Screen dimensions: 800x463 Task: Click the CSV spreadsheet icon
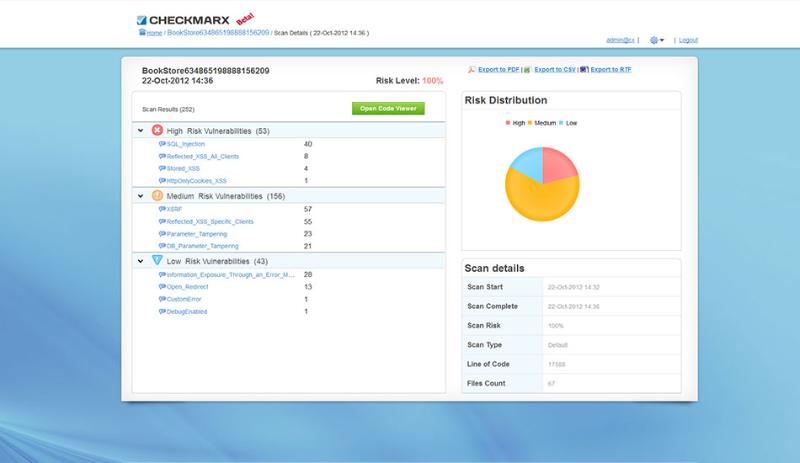click(527, 69)
